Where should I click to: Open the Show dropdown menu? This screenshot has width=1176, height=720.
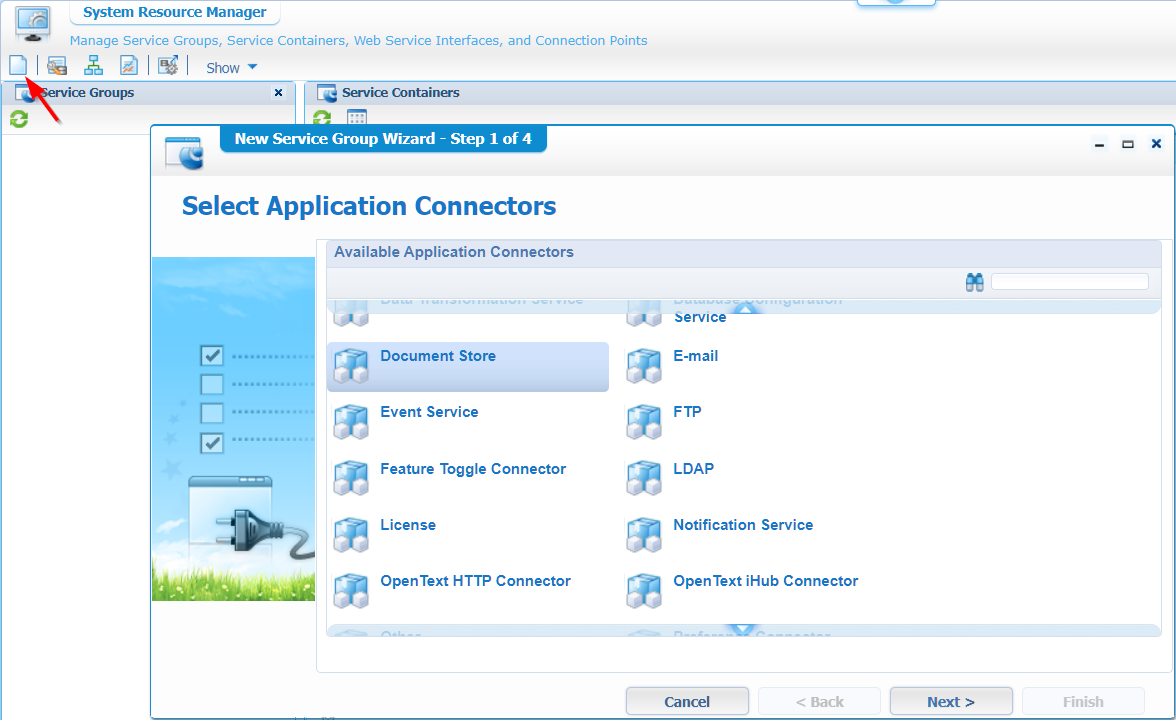[230, 66]
